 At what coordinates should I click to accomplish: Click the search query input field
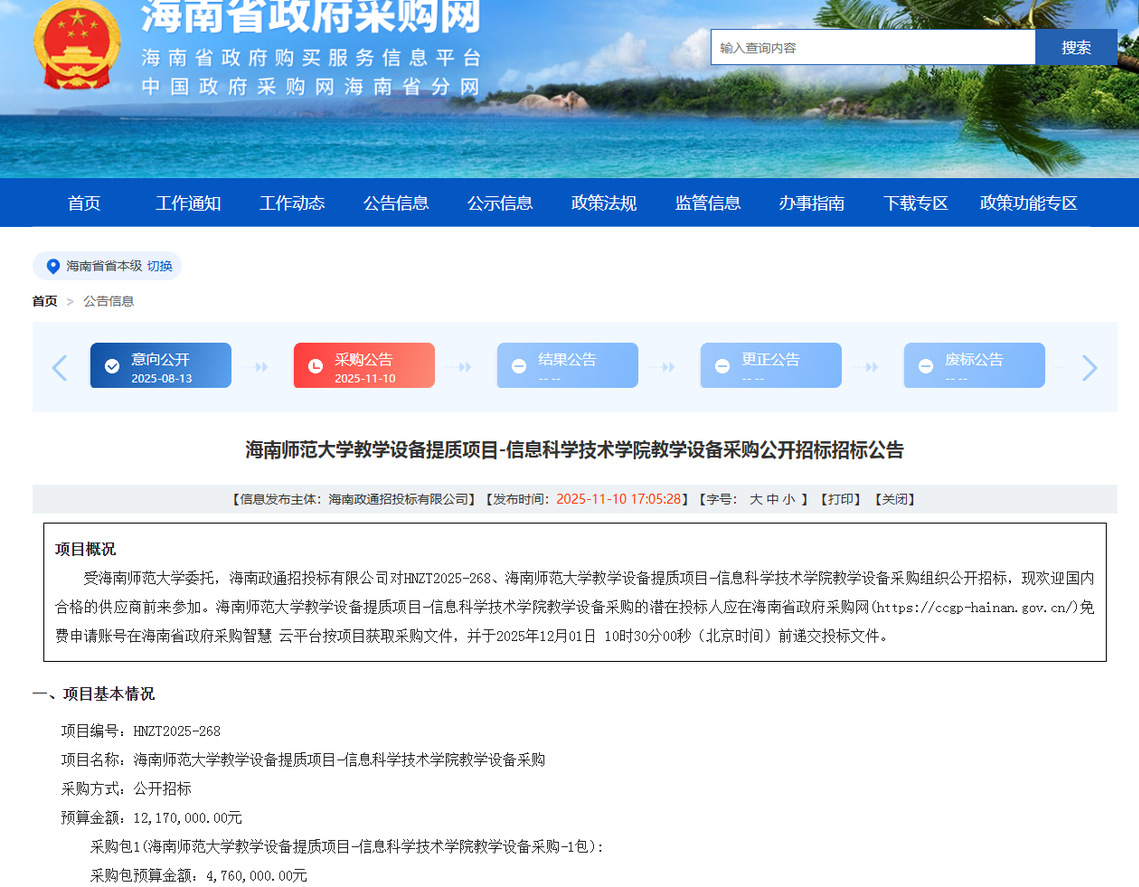[x=872, y=47]
